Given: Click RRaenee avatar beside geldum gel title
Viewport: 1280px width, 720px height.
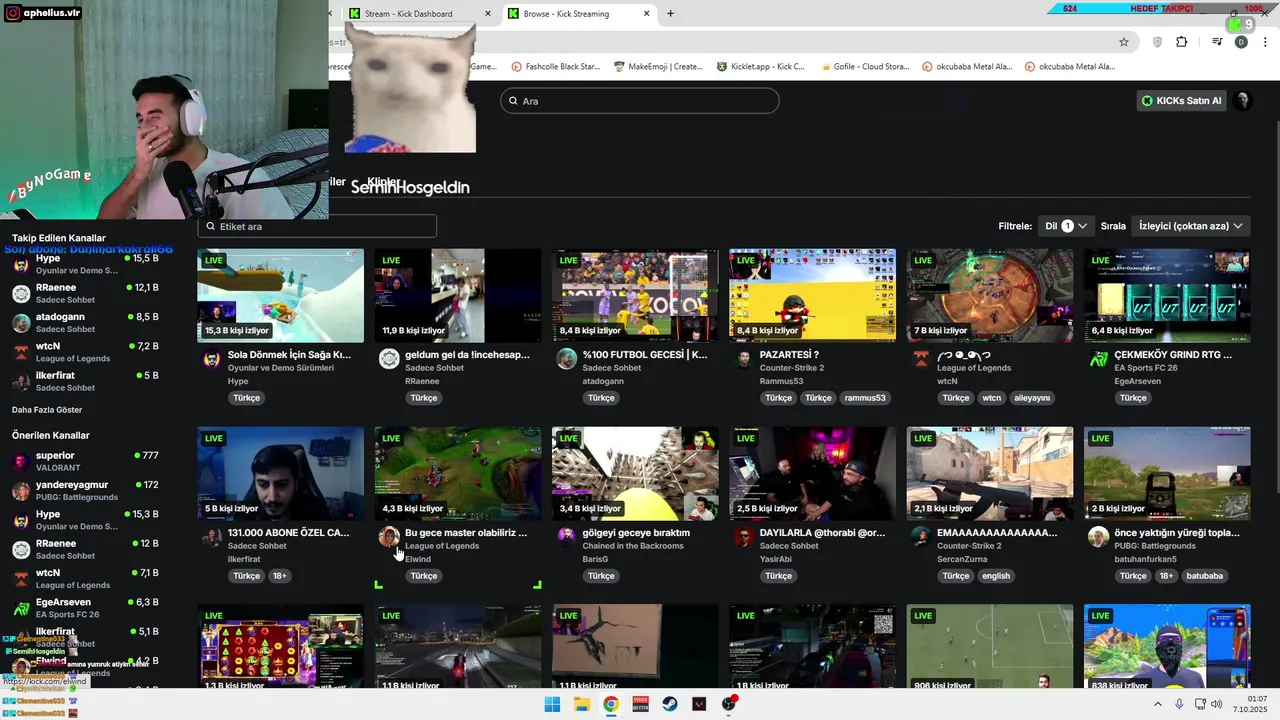Looking at the screenshot, I should coord(389,360).
